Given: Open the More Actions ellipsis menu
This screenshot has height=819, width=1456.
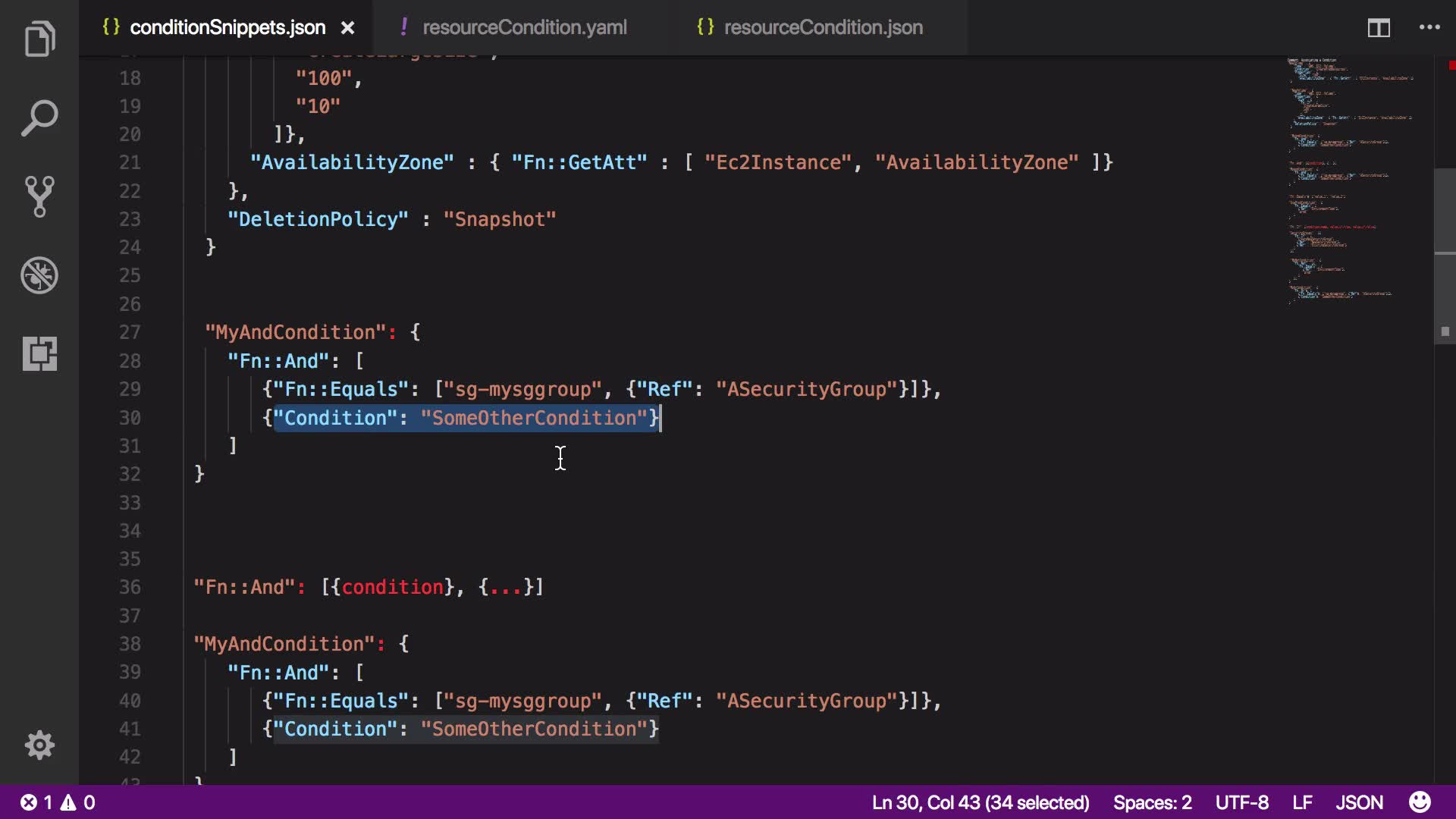Looking at the screenshot, I should point(1429,28).
